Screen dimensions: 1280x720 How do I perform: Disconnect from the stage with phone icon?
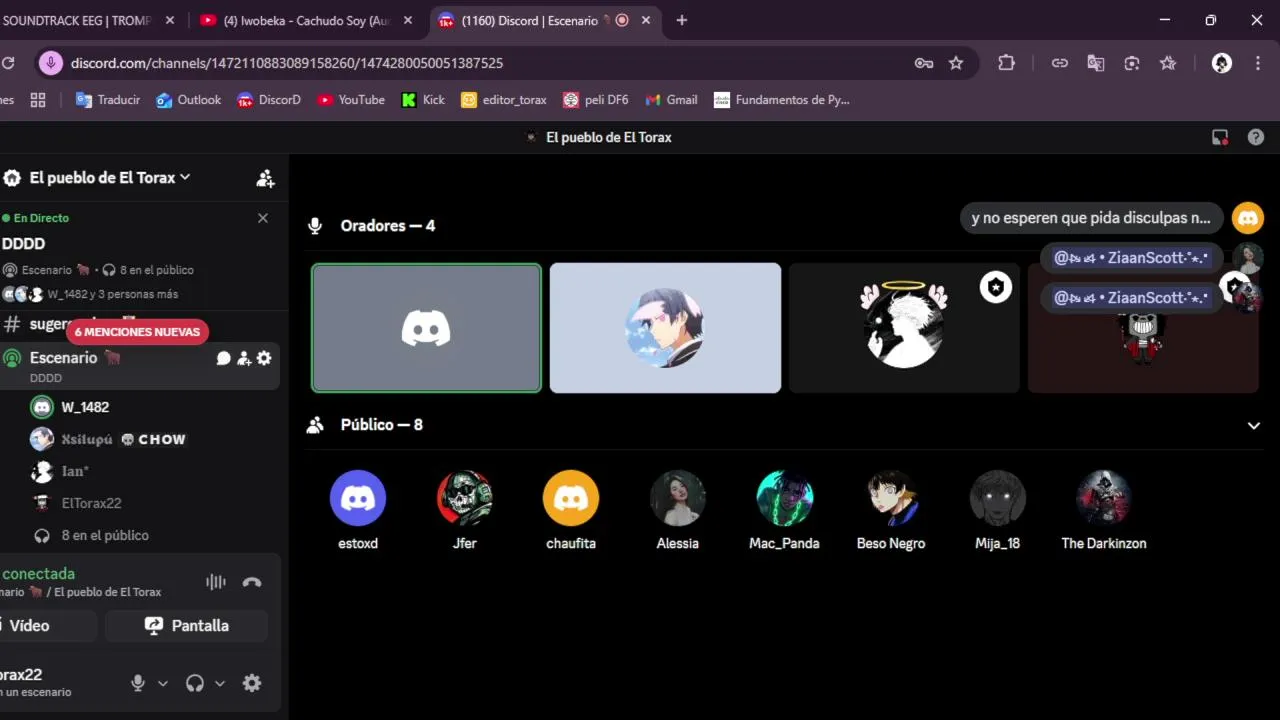[x=252, y=582]
